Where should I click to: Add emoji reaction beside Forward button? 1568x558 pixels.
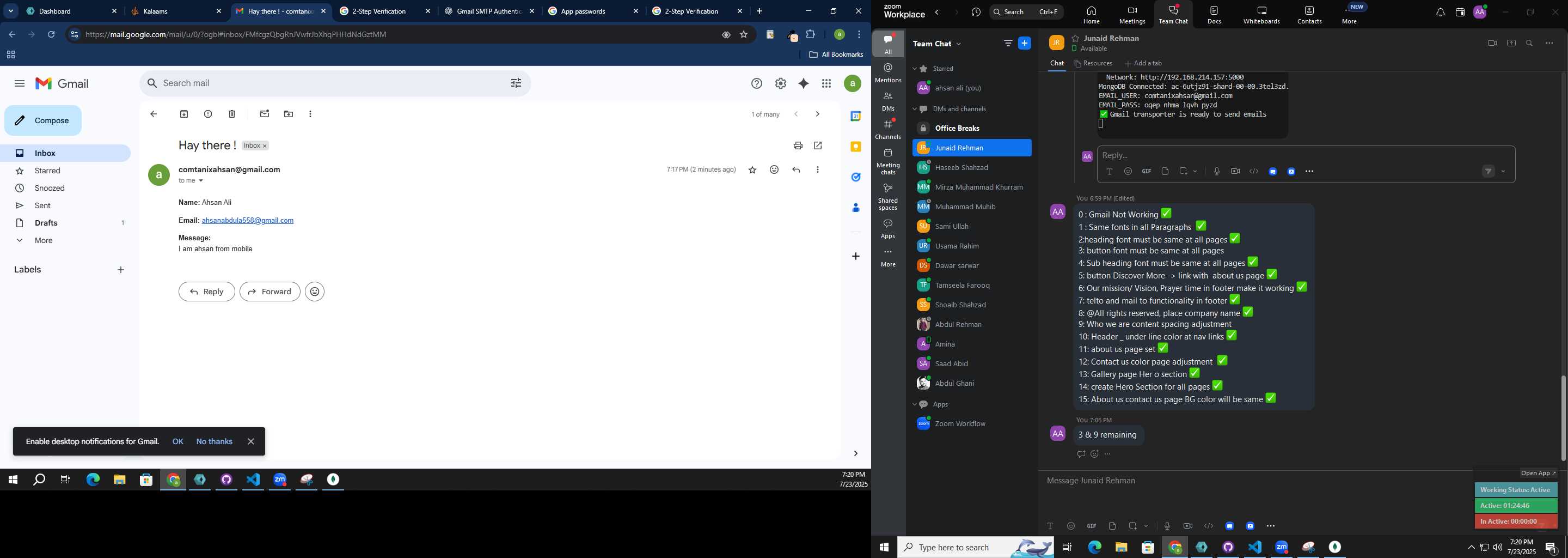(315, 292)
